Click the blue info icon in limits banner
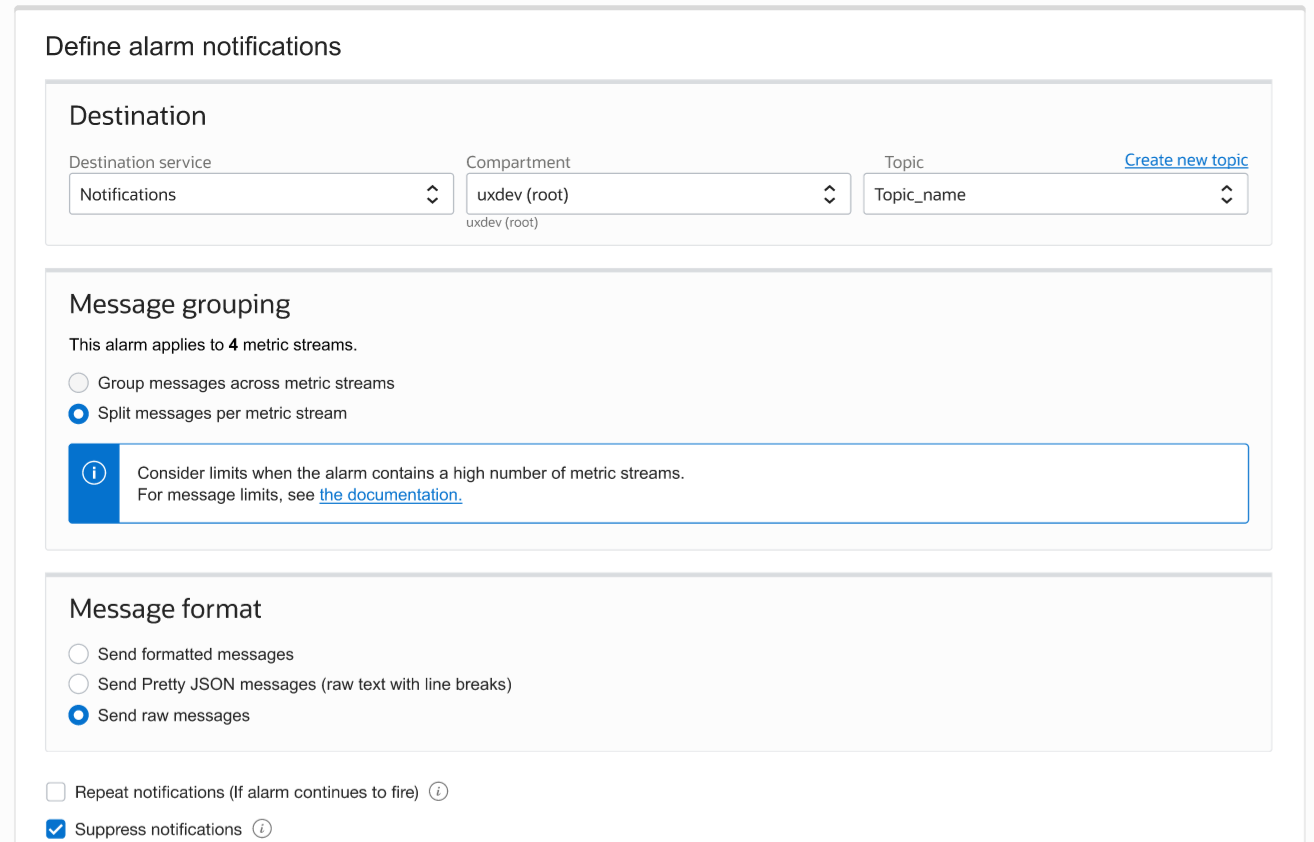The height and width of the screenshot is (842, 1314). [x=94, y=474]
